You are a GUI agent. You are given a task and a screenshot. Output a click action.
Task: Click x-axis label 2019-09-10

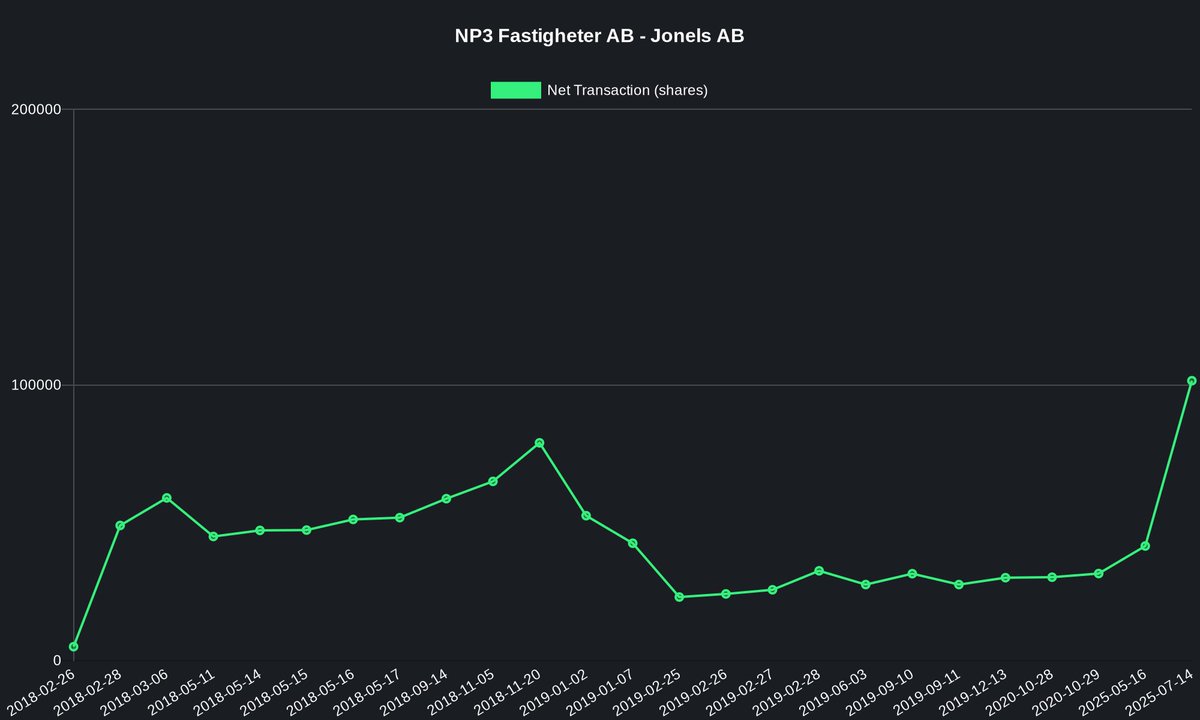(882, 693)
